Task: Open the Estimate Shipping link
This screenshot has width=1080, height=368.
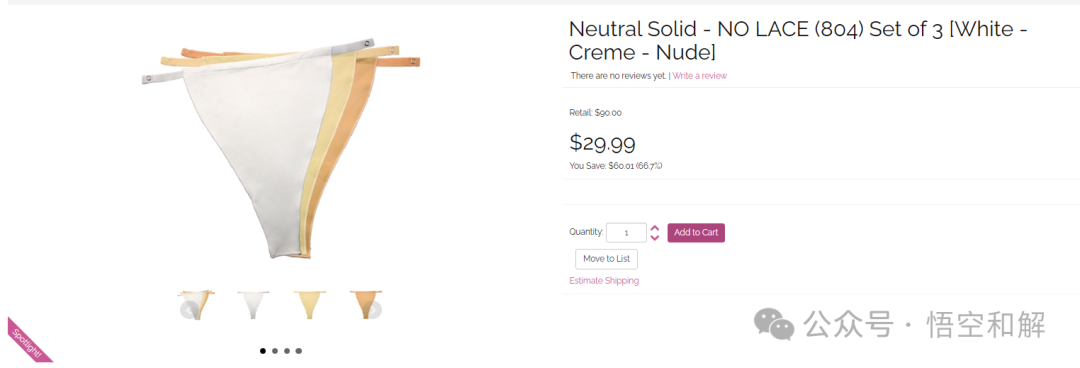Action: tap(604, 280)
